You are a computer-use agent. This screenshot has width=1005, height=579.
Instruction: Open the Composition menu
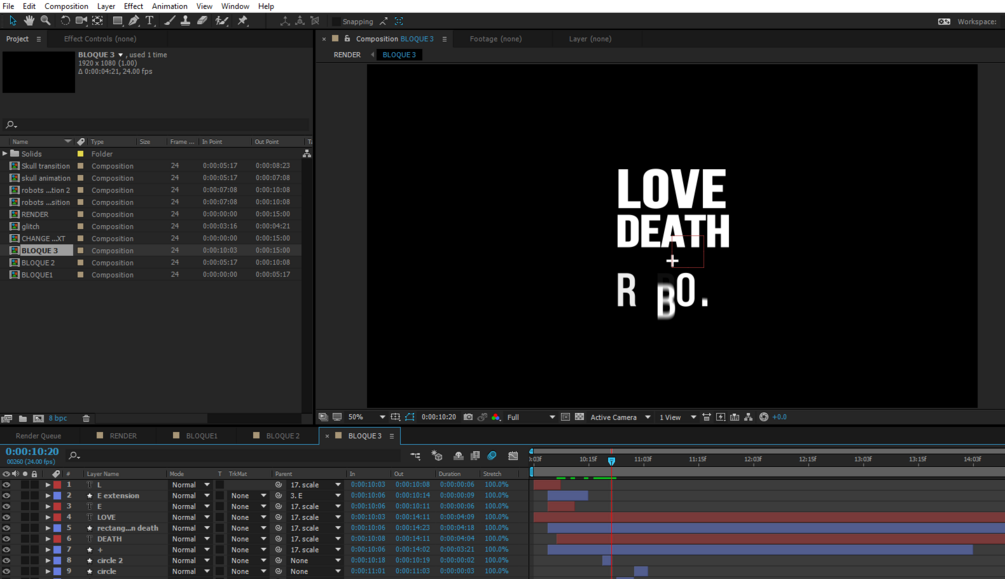click(66, 6)
